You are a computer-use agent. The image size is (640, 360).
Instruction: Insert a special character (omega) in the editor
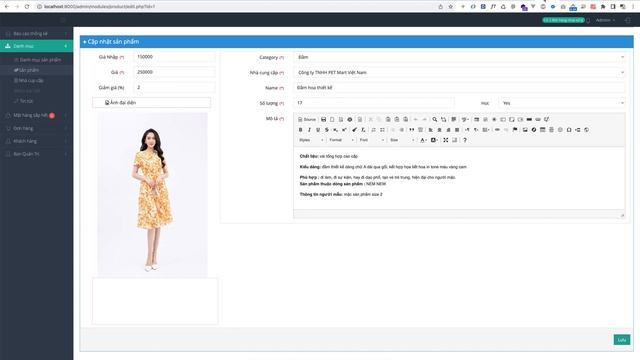point(569,130)
